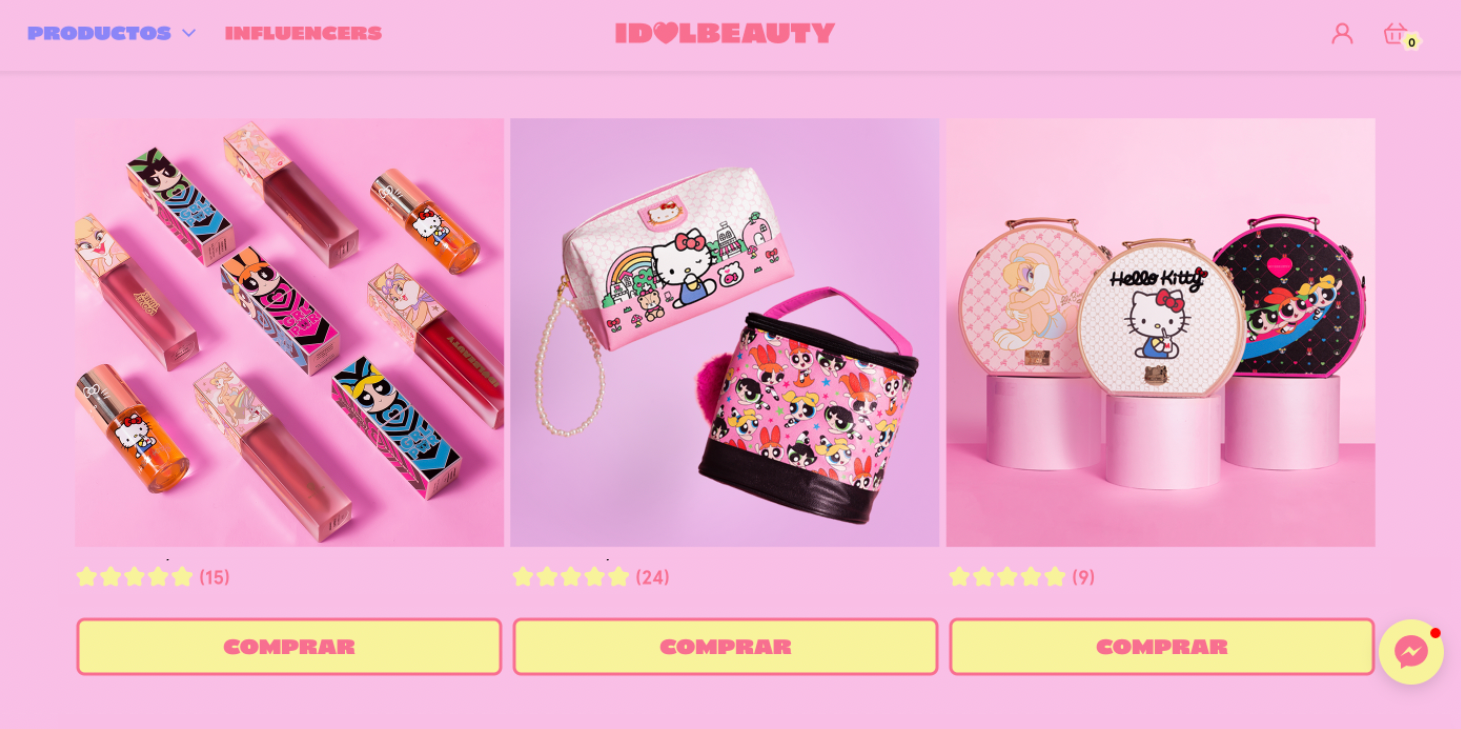Open the shopping basket icon
This screenshot has height=729, width=1461.
pos(1395,33)
